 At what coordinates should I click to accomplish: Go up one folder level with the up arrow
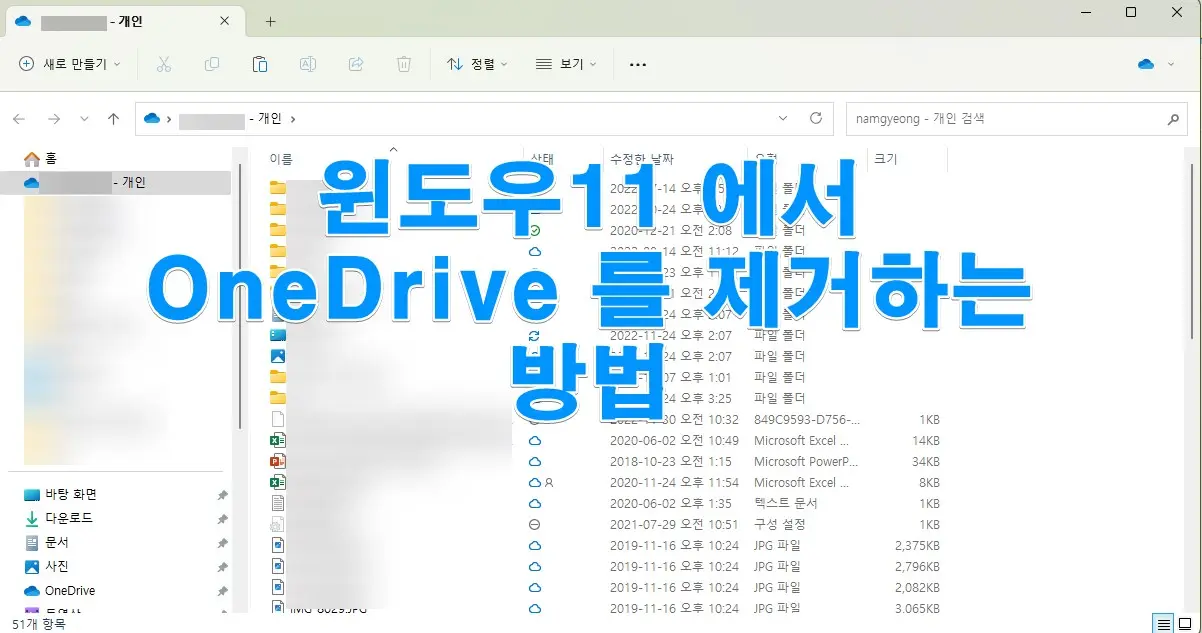(113, 118)
